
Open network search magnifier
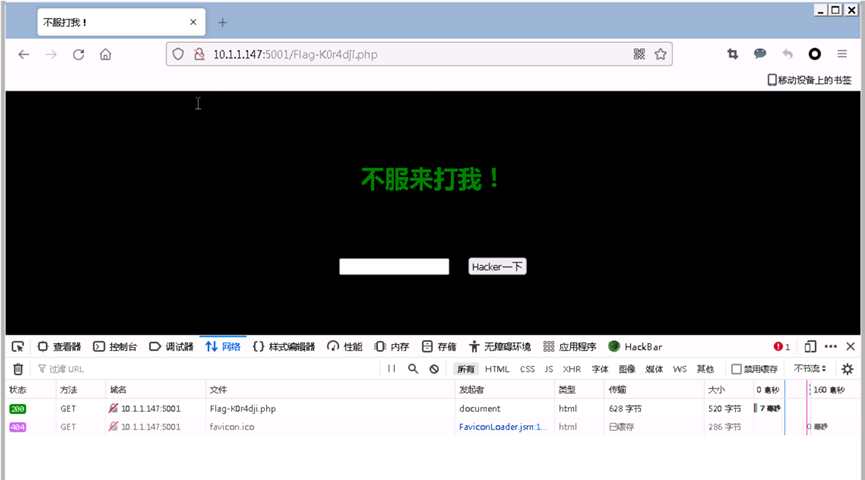(413, 369)
